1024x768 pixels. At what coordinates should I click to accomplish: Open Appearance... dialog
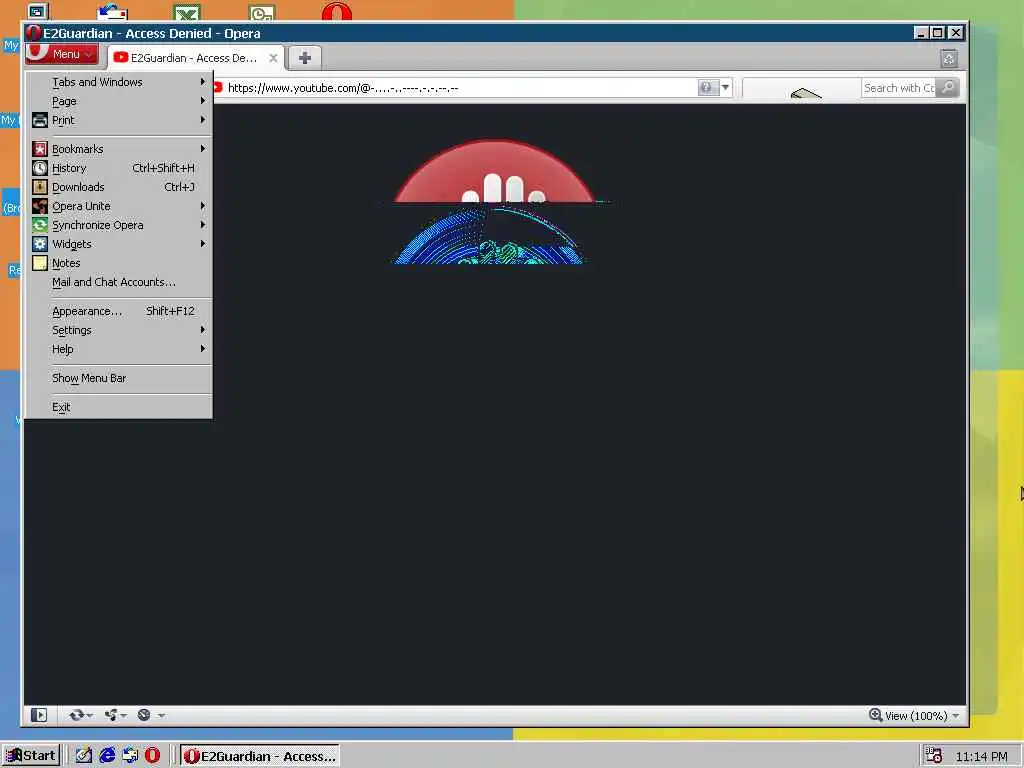(118, 311)
